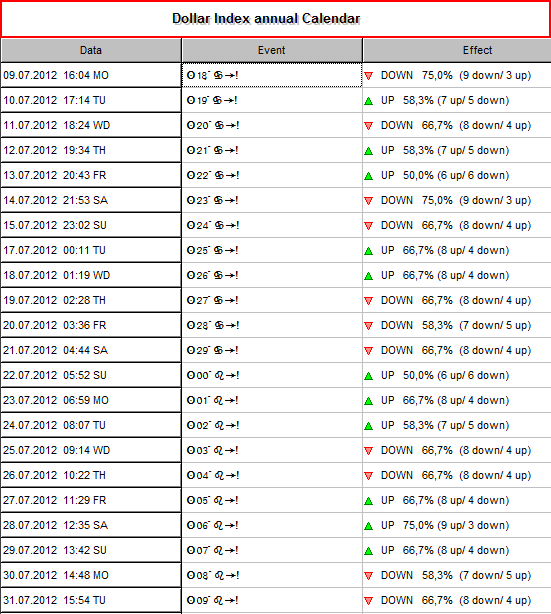The width and height of the screenshot is (551, 614).
Task: Click the green up arrow for 28.07.2012
Action: pos(369,526)
